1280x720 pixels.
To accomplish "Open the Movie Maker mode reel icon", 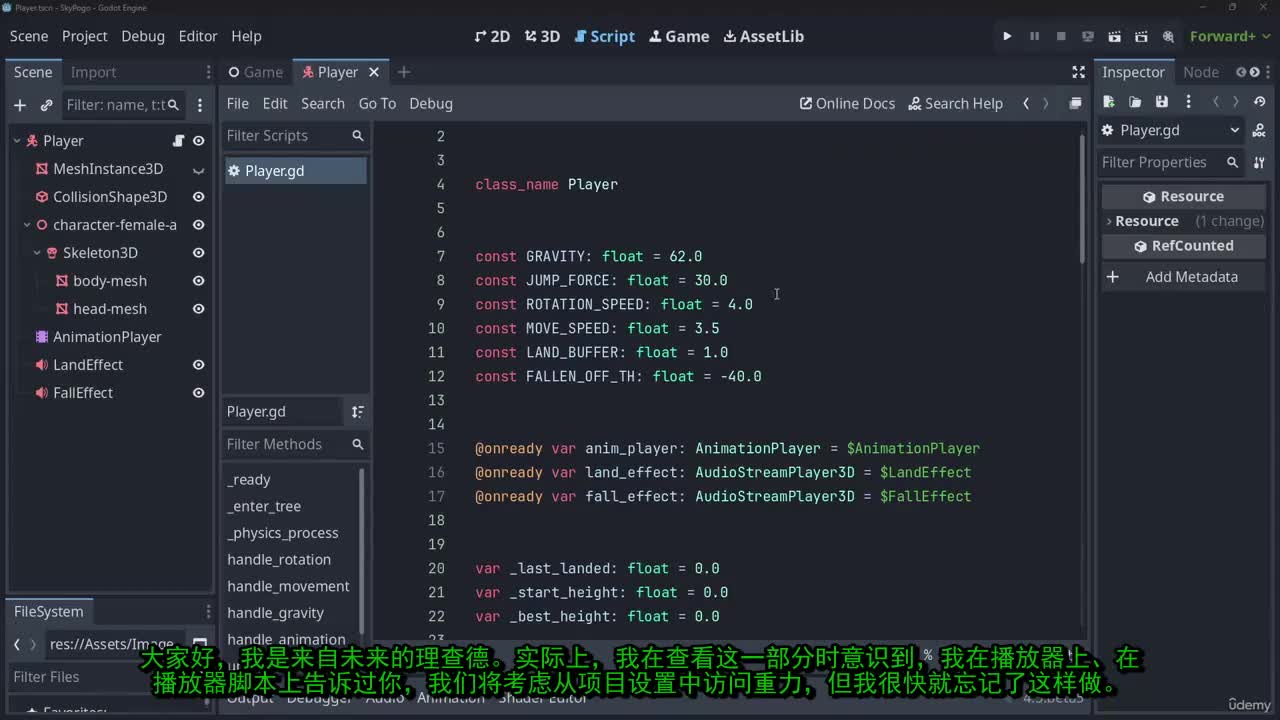I will point(1168,36).
